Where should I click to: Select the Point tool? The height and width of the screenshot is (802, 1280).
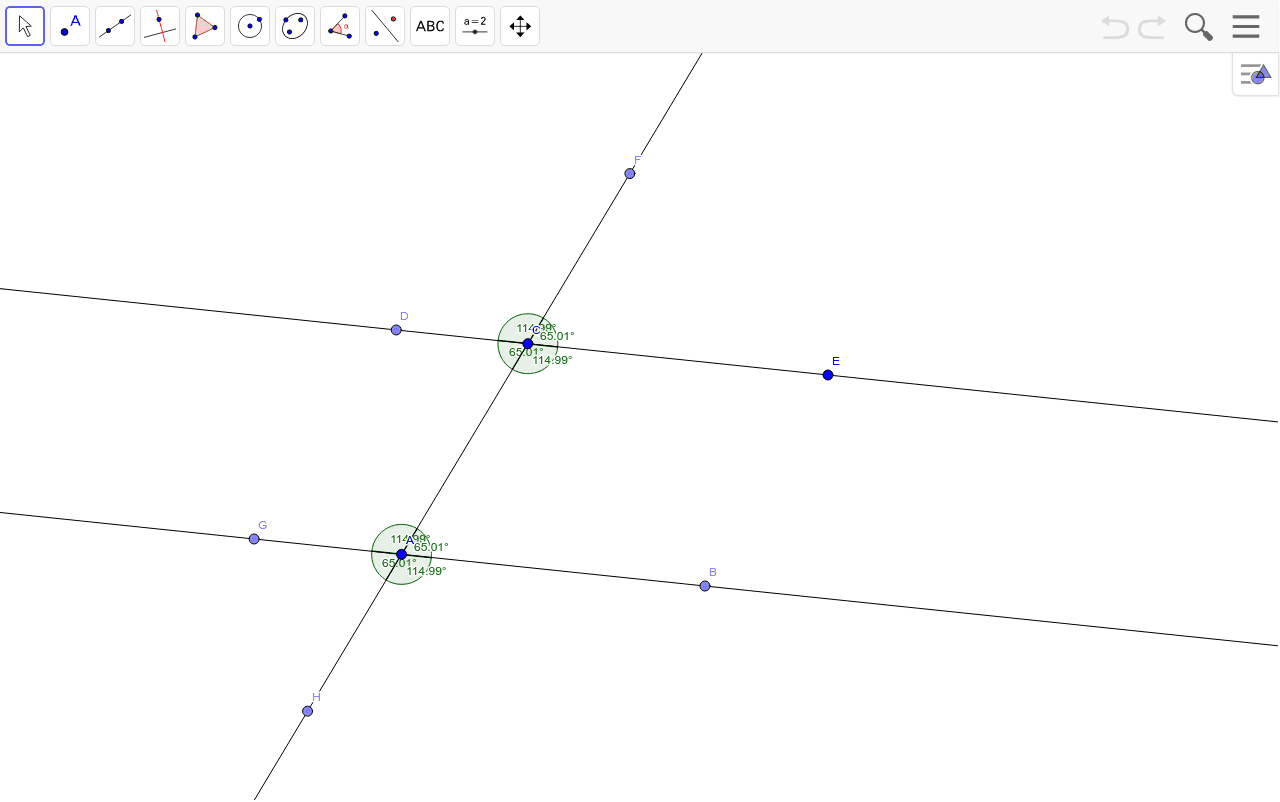70,26
